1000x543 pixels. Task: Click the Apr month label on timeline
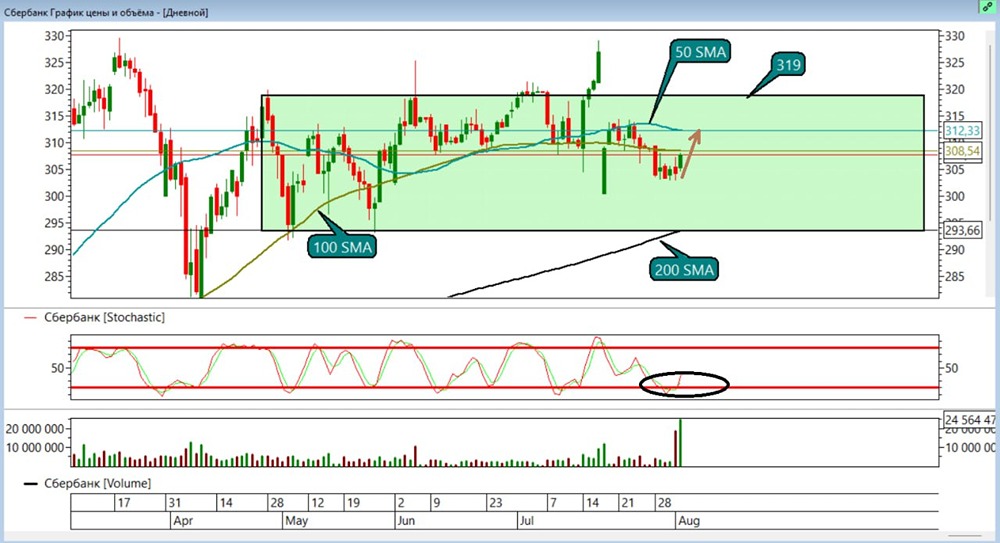(183, 521)
